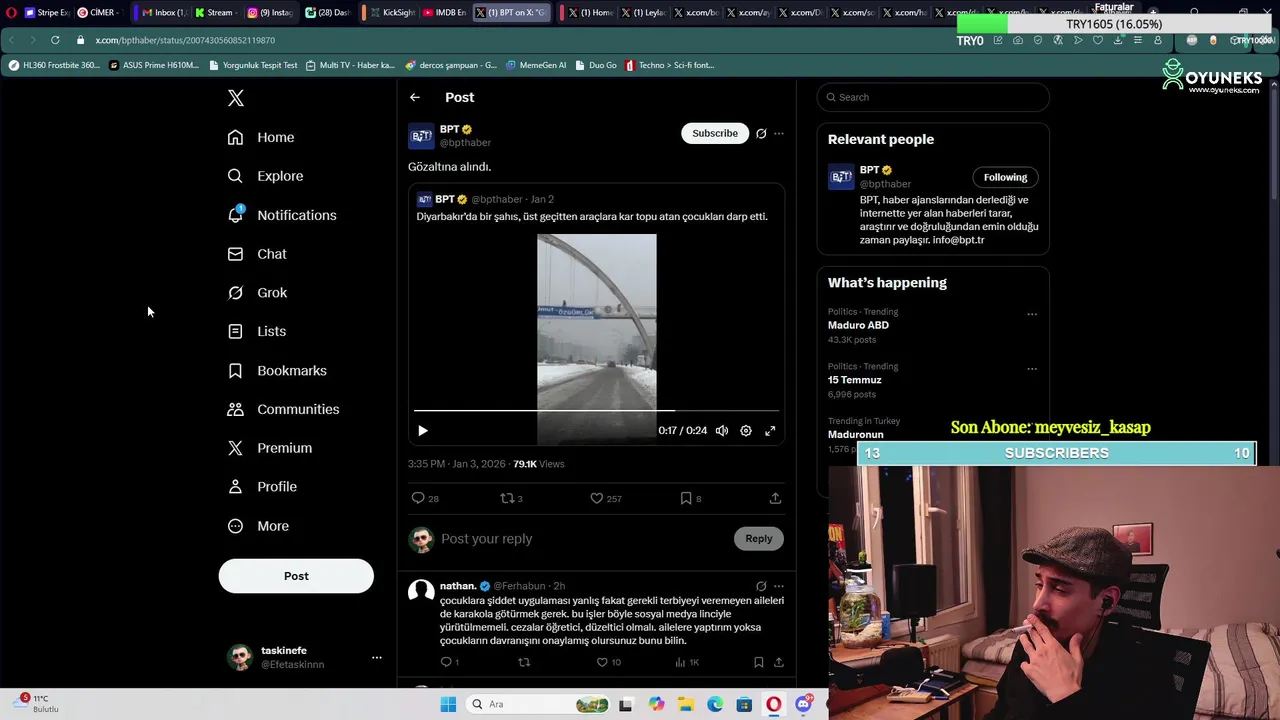Click the Search box on X
This screenshot has height=720, width=1280.
click(x=933, y=97)
